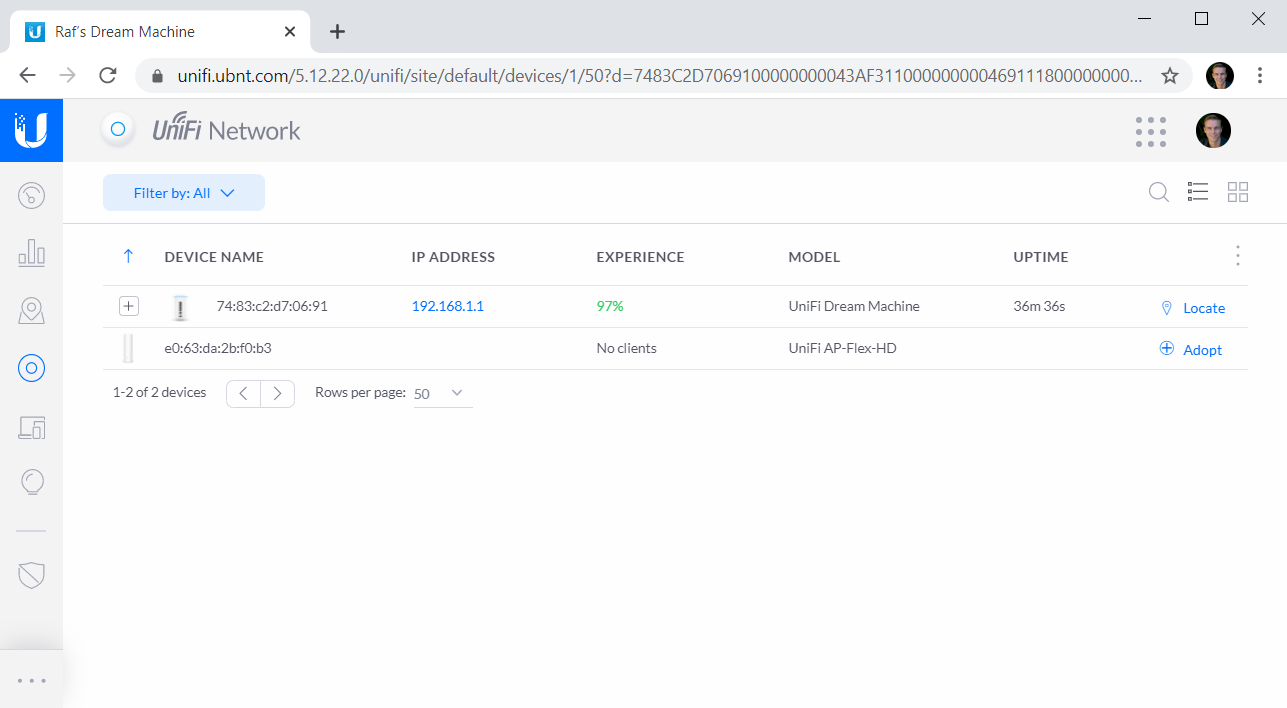Click the UniFi Network logo text
Screen dimensions: 1287x708
[x=226, y=130]
